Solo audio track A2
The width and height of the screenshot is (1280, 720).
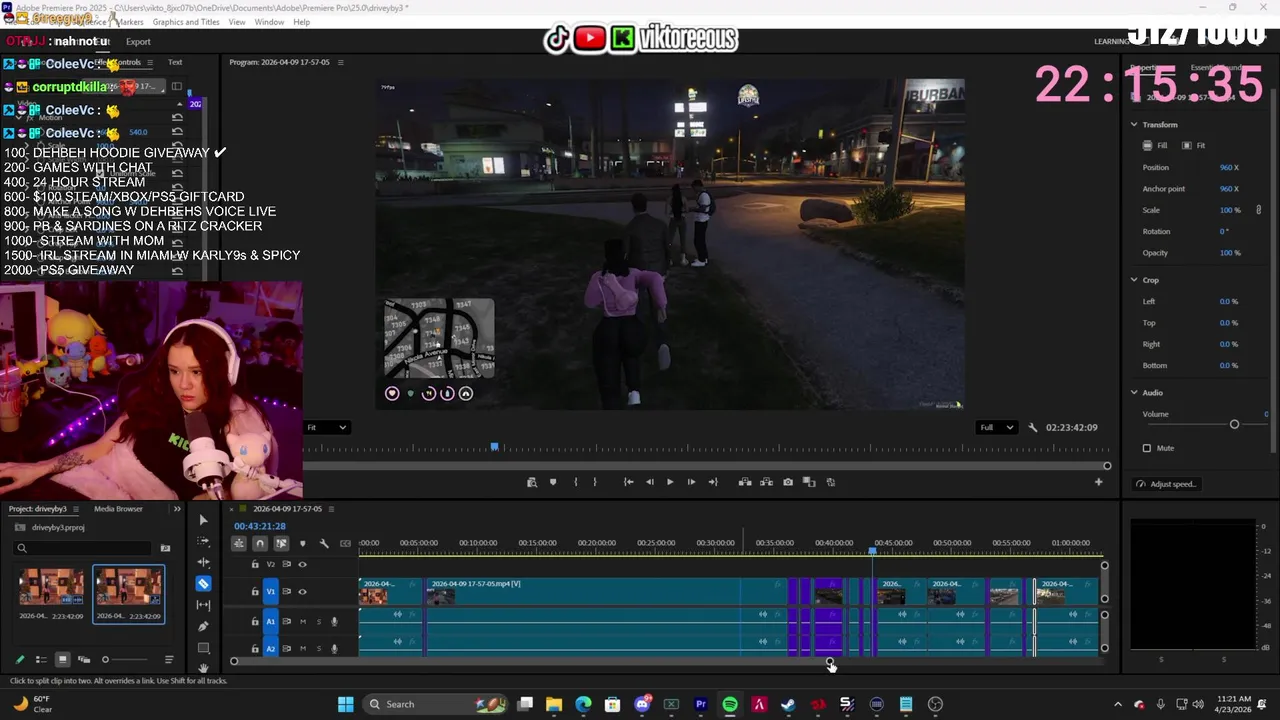click(x=319, y=648)
